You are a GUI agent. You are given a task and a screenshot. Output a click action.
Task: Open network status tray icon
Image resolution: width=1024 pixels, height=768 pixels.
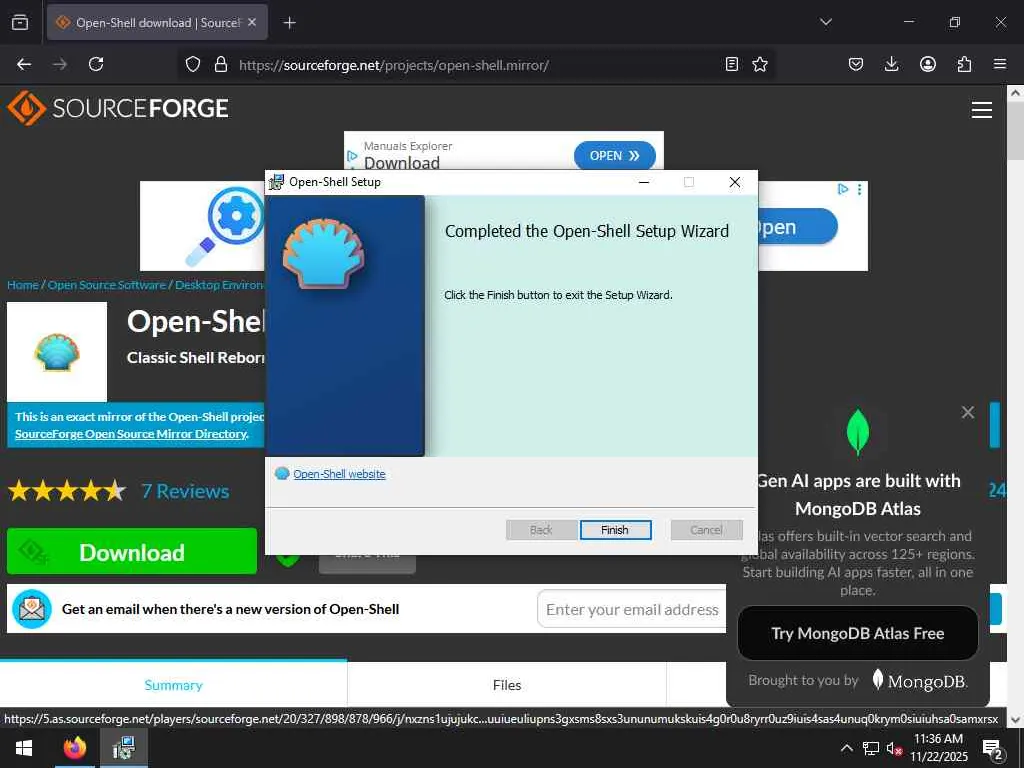coord(871,748)
